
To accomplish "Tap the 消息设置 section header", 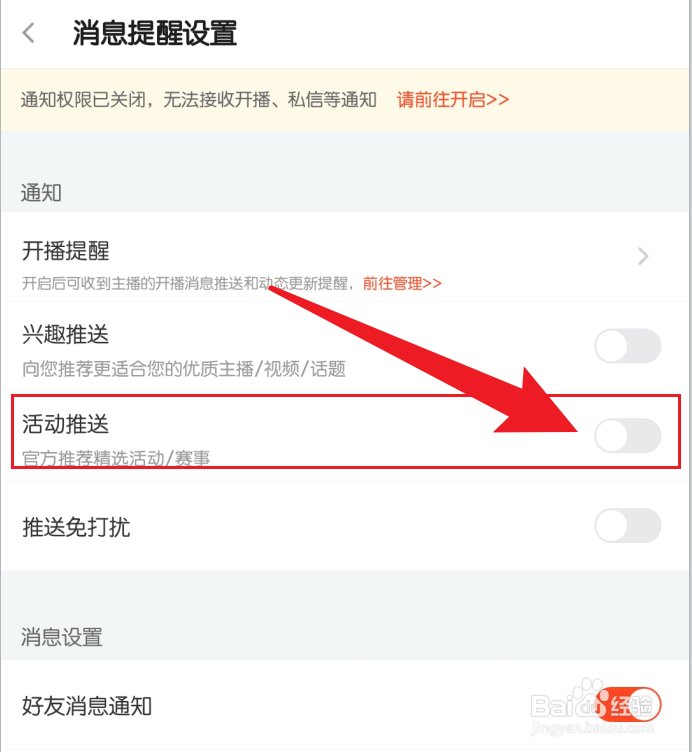I will pyautogui.click(x=61, y=637).
